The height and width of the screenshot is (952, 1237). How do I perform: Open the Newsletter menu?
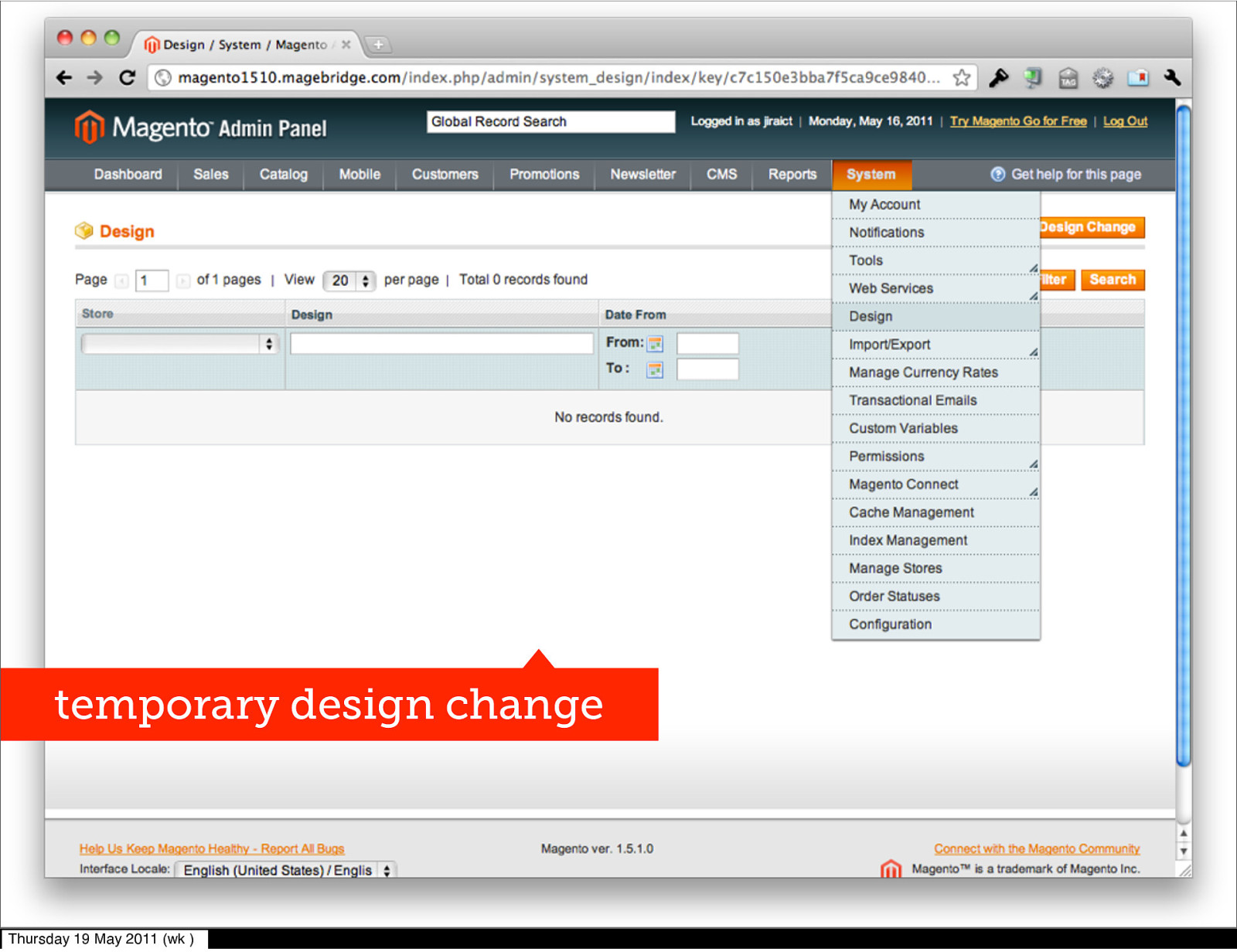[642, 175]
